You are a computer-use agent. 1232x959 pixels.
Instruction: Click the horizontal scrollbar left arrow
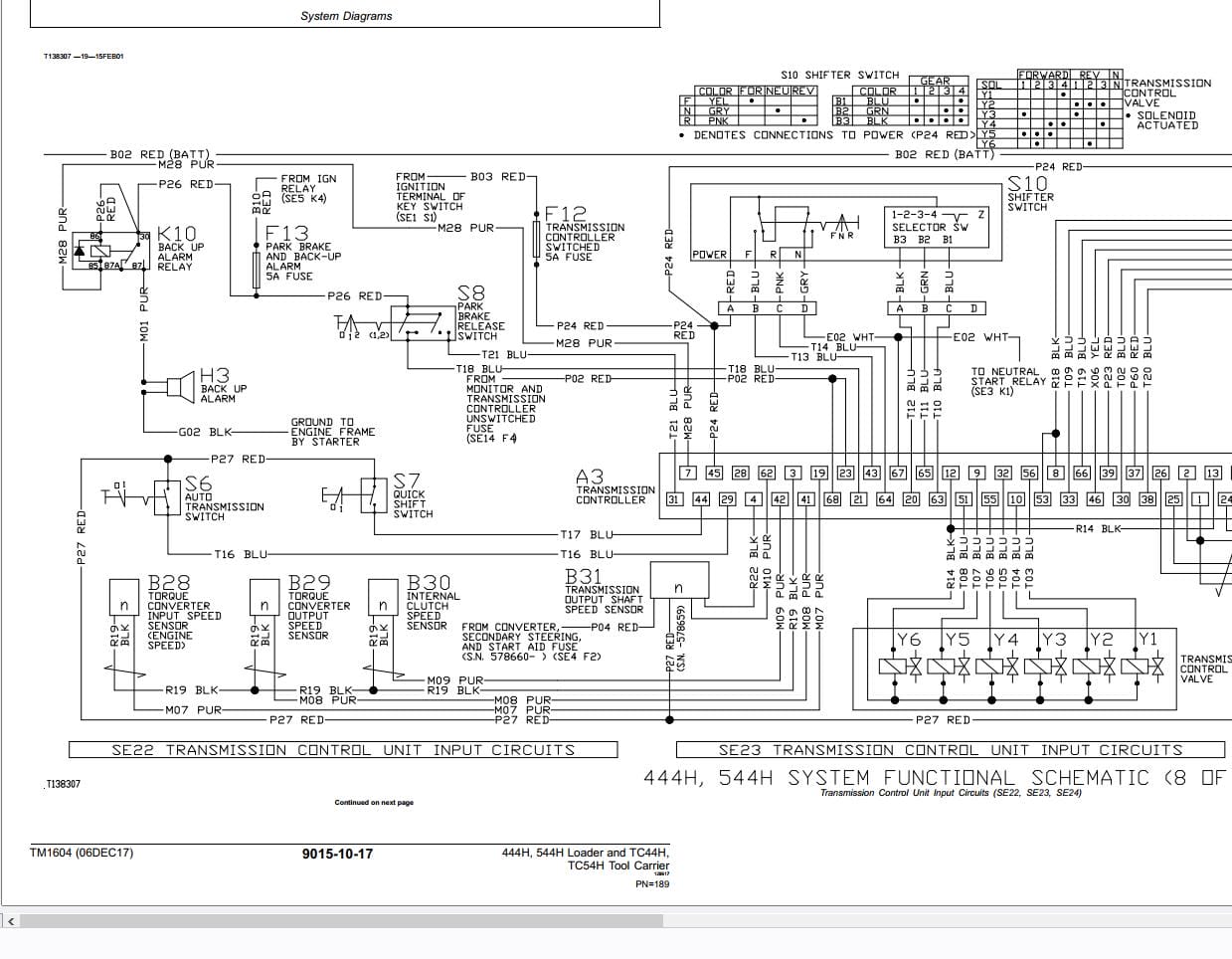tap(10, 921)
